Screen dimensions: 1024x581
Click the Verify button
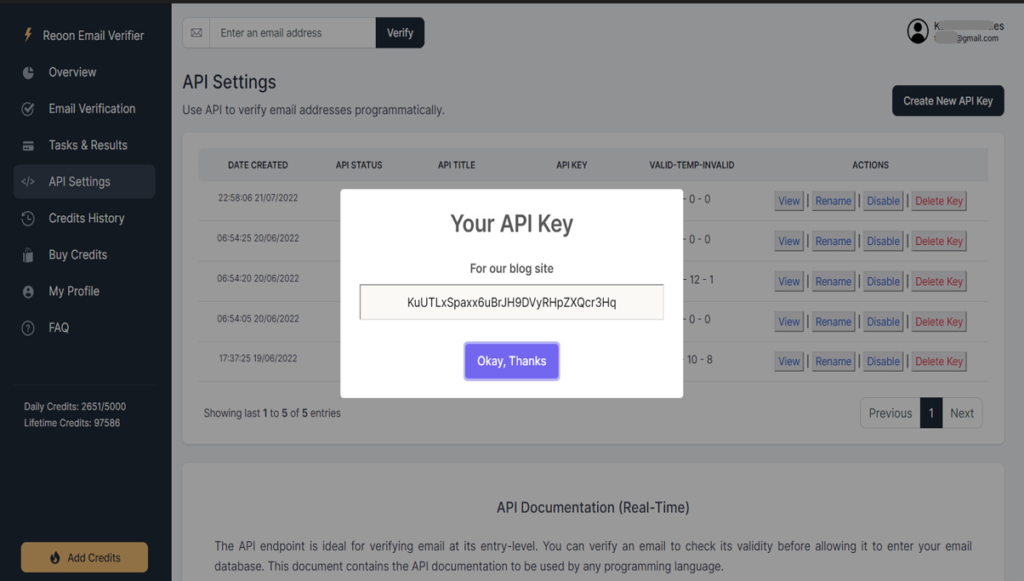point(399,32)
